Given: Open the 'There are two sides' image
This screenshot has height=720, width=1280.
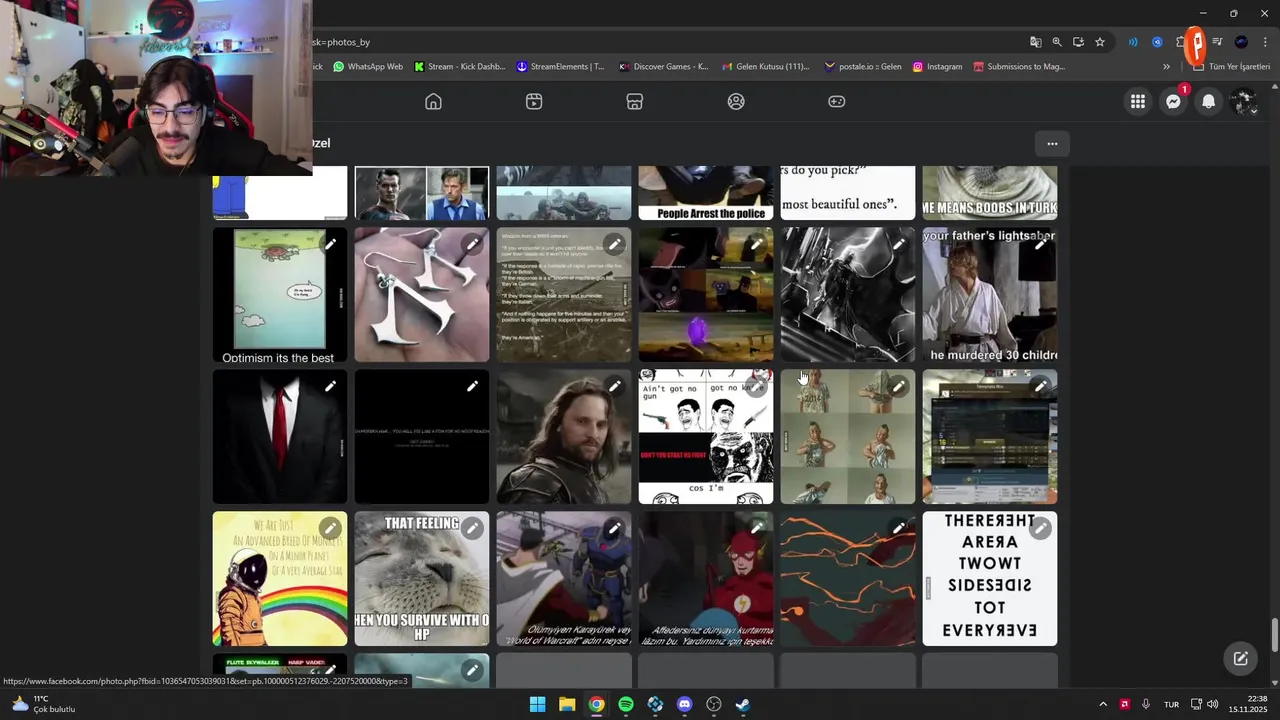Looking at the screenshot, I should point(990,579).
